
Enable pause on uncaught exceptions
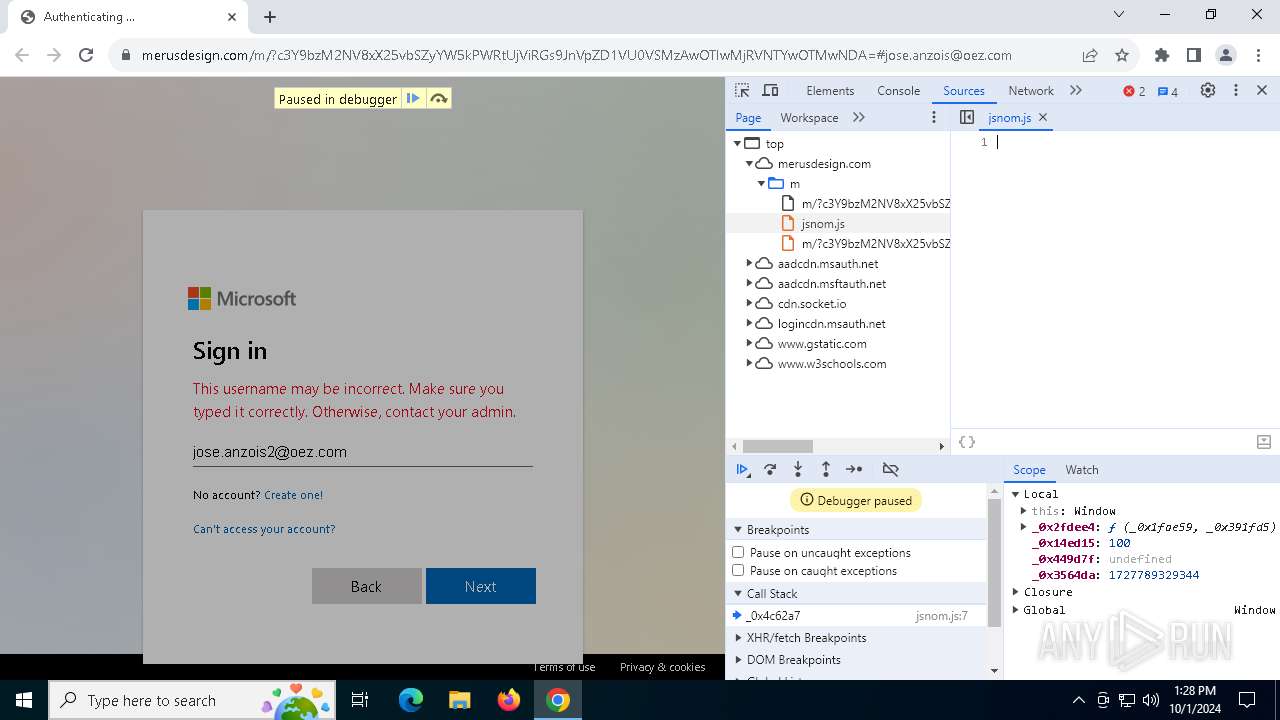tap(738, 552)
